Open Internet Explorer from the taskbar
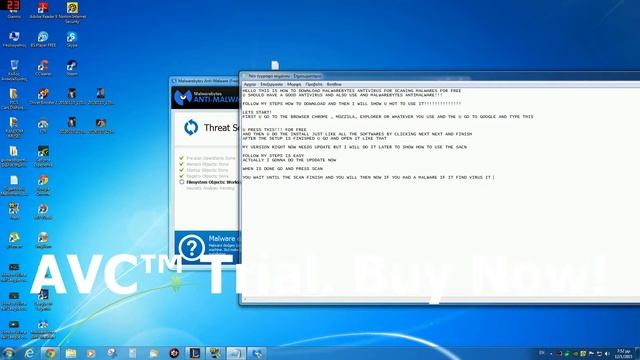The width and height of the screenshot is (640, 360). tap(29, 353)
